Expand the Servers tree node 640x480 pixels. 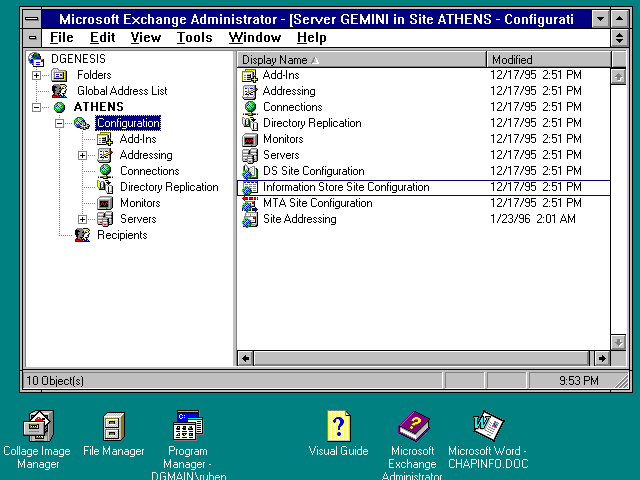point(82,220)
